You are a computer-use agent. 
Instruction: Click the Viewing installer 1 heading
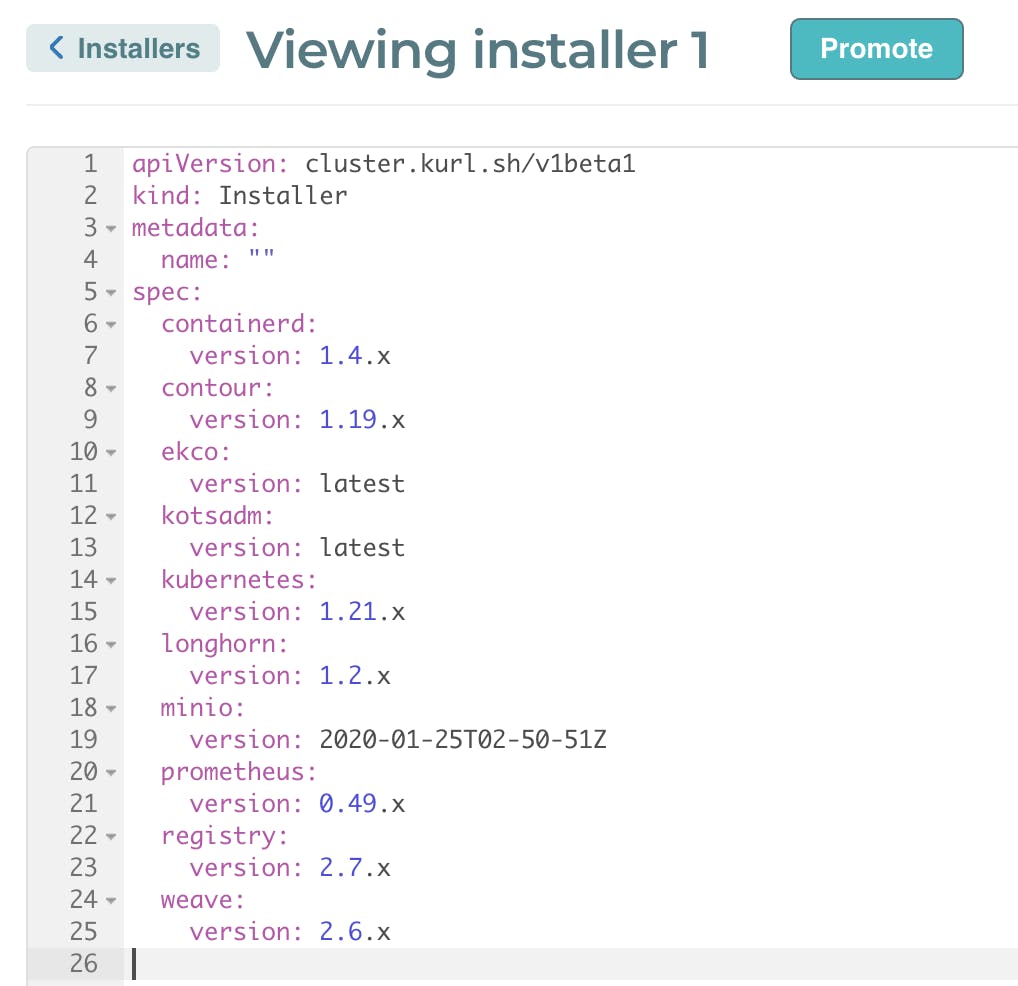478,51
